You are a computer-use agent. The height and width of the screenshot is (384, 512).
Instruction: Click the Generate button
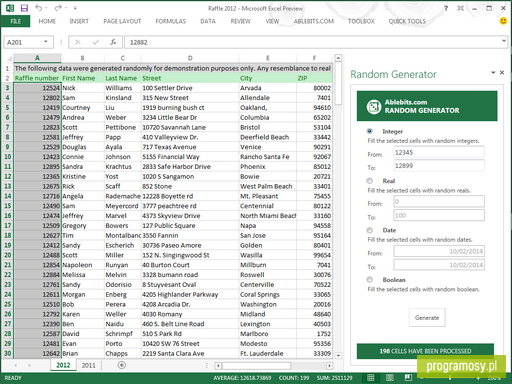(x=427, y=318)
